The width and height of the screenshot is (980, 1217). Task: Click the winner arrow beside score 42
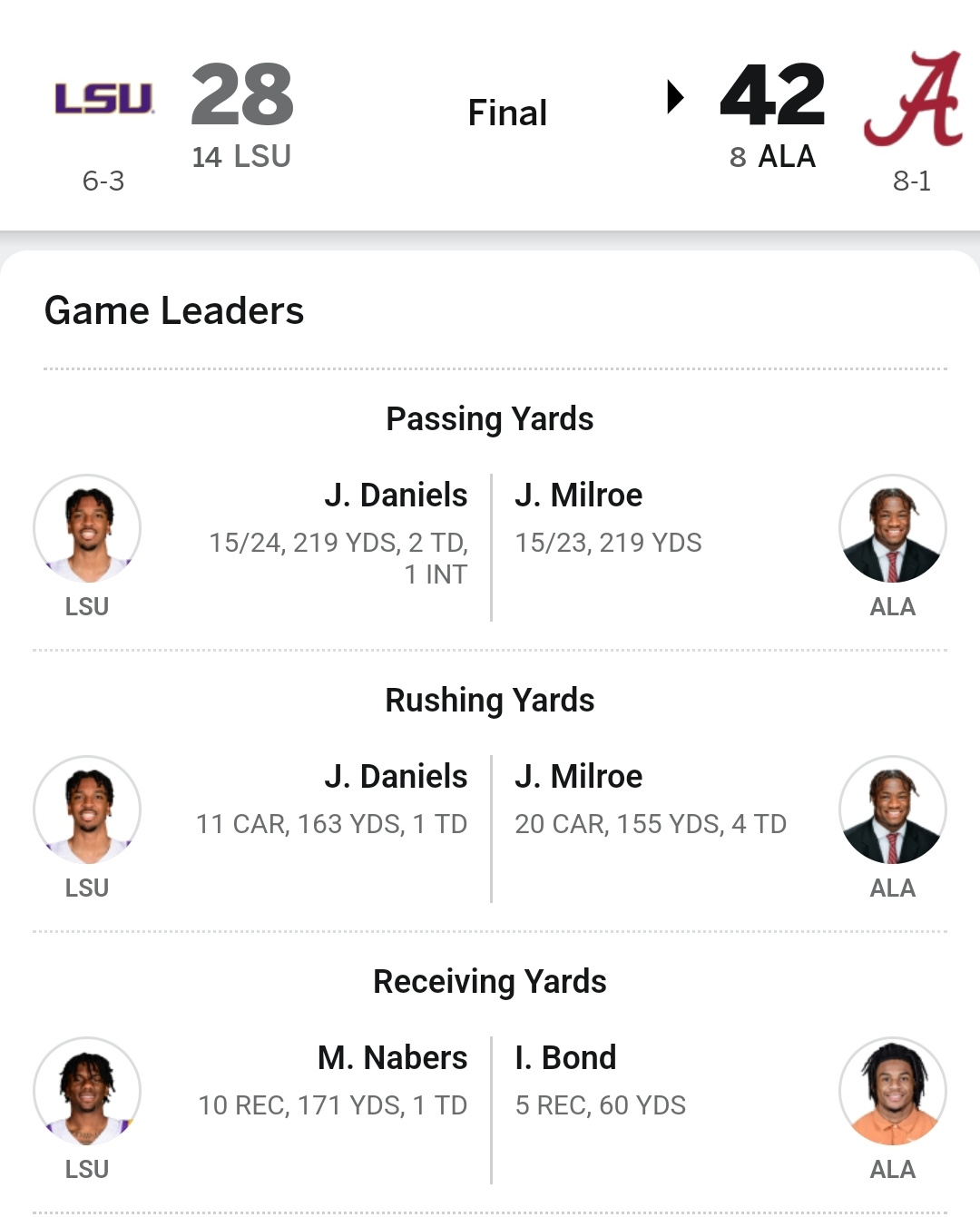point(674,96)
